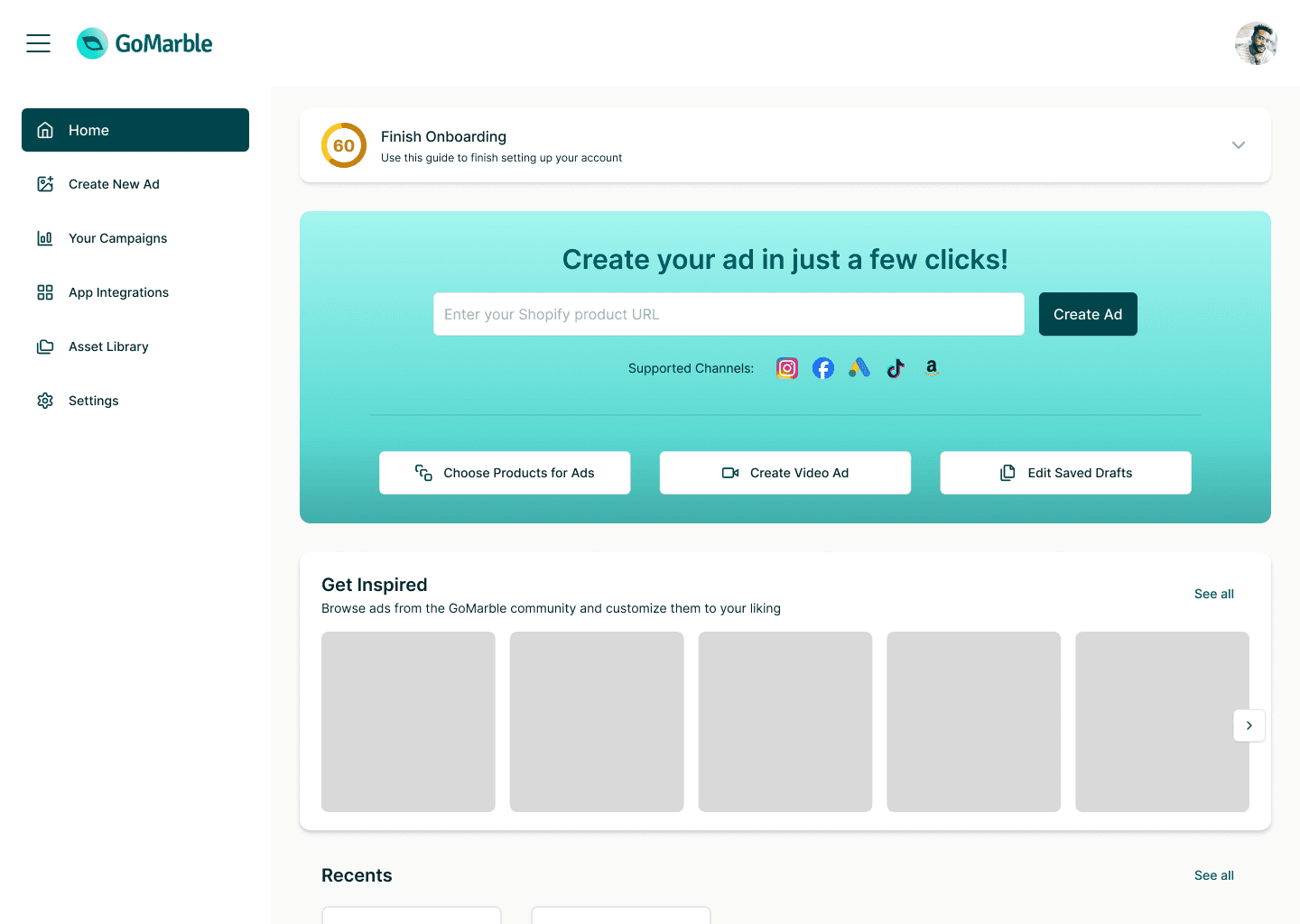
Task: Click the GoMarble logo
Action: click(x=144, y=43)
